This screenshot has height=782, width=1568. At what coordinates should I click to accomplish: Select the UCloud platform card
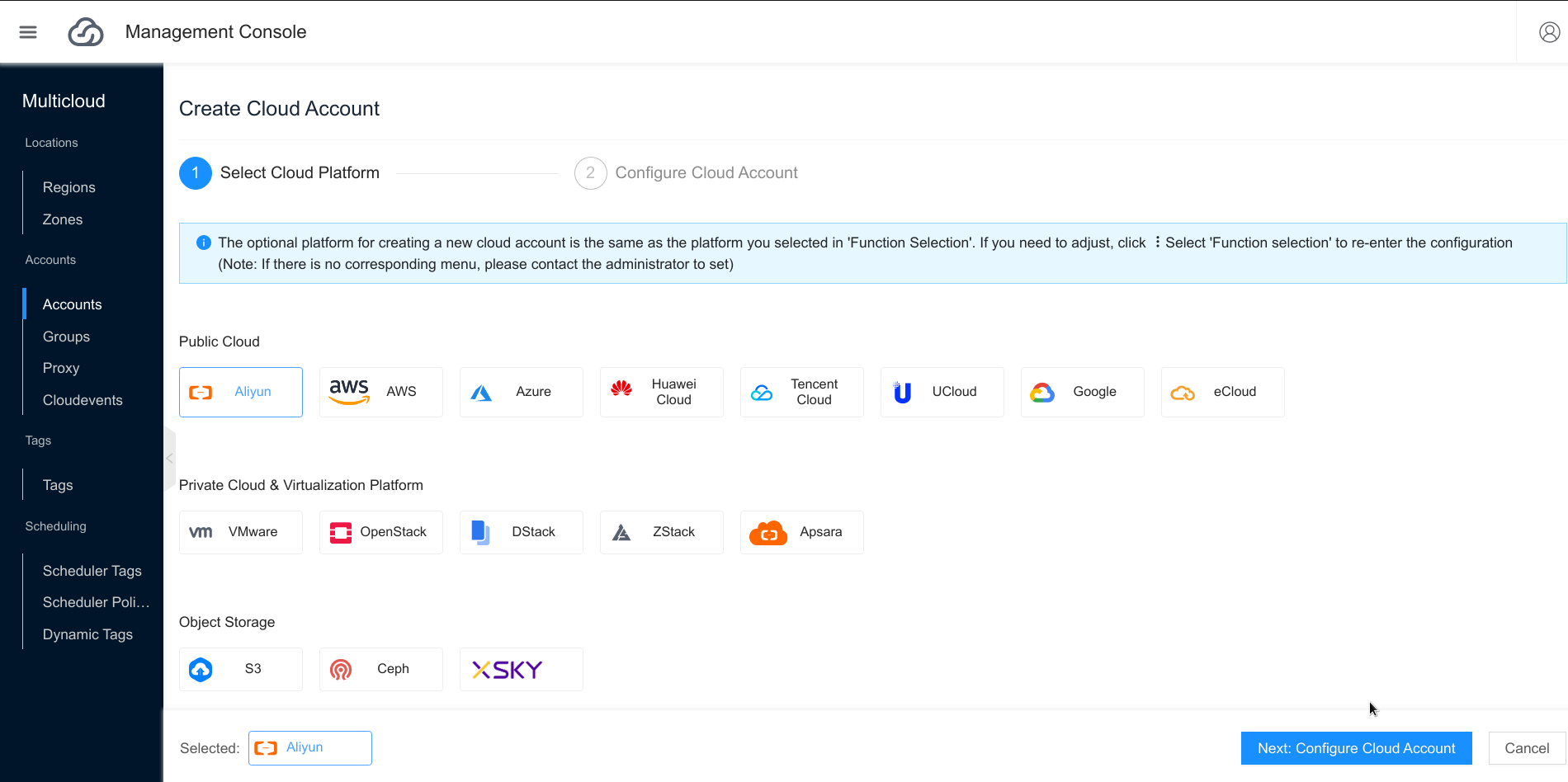(942, 392)
